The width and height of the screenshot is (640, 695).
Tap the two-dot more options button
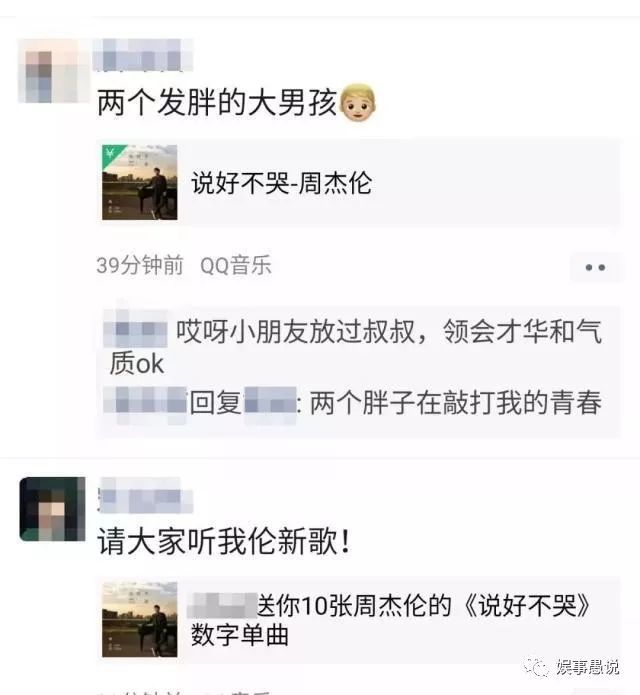tap(595, 267)
